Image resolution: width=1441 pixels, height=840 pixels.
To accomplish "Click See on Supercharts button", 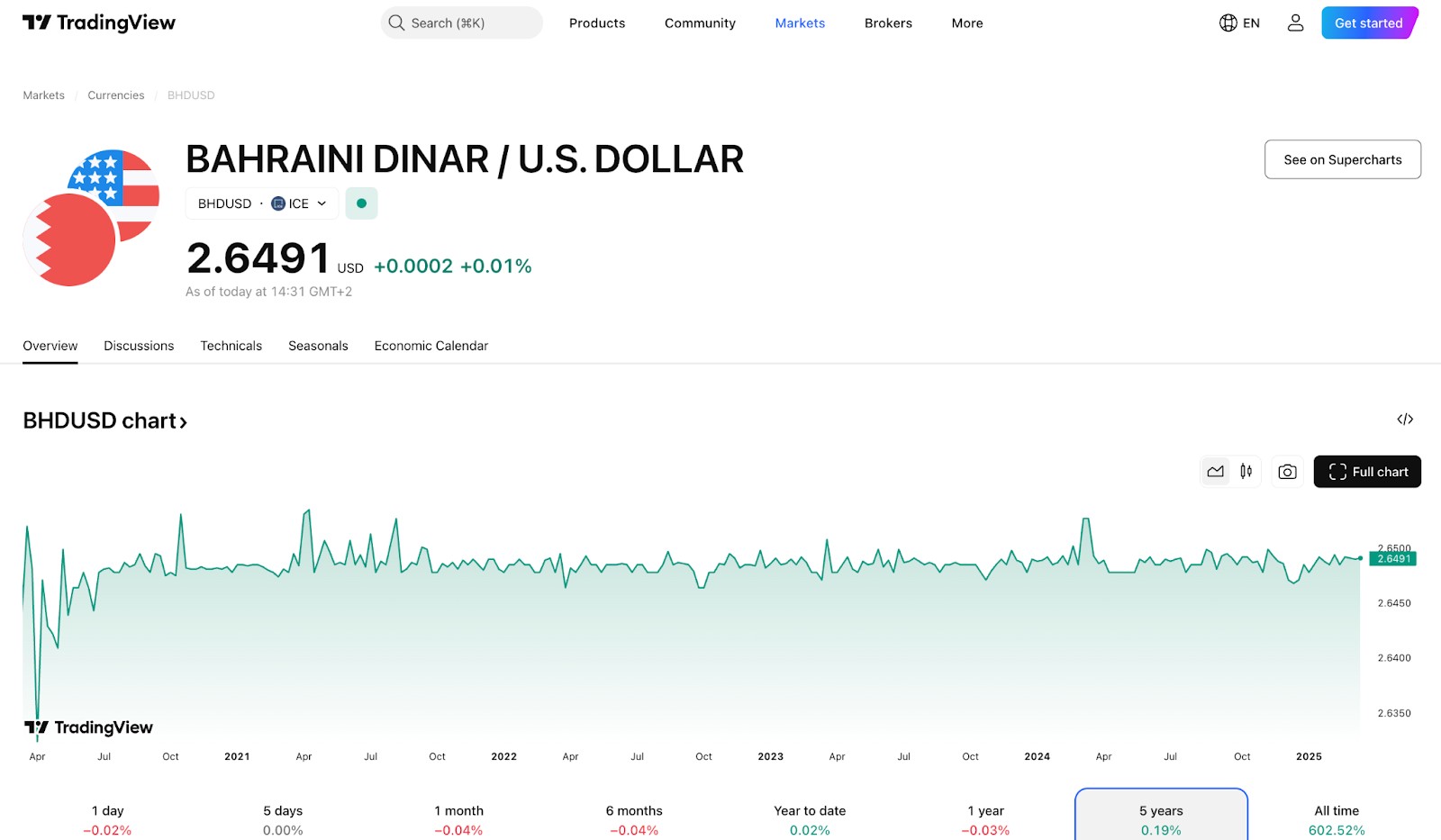I will (1343, 159).
